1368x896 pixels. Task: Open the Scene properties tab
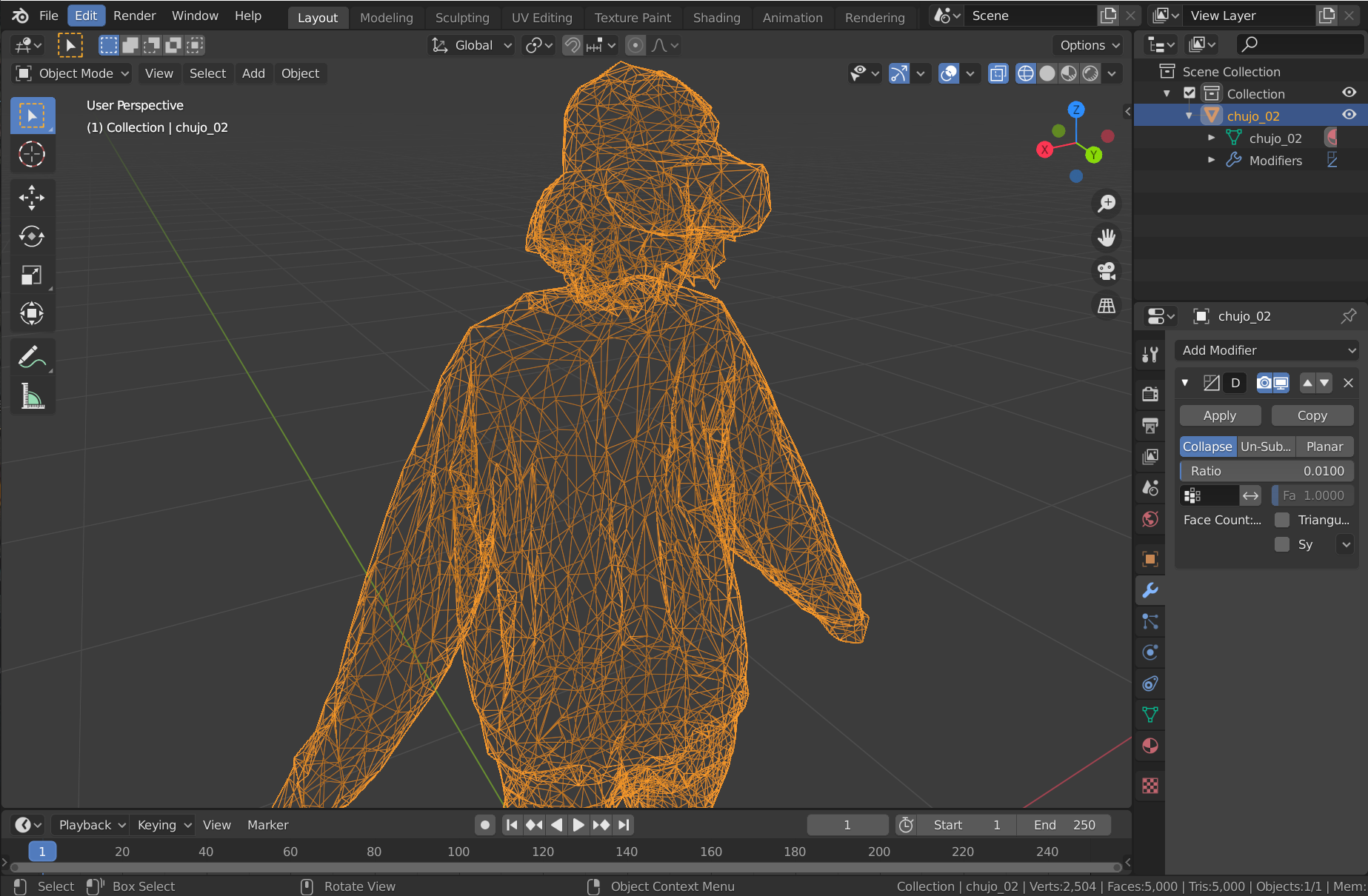pos(1150,487)
